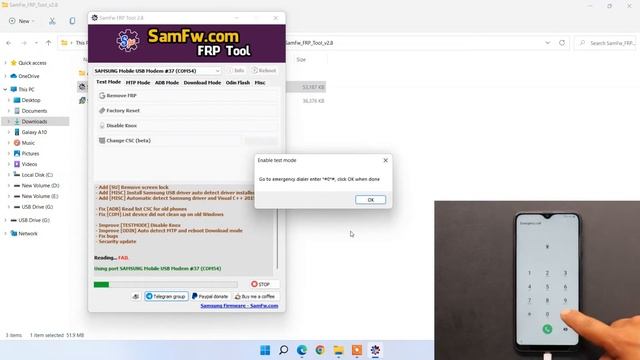Refresh the File Explorer folder view
The height and width of the screenshot is (360, 640).
click(x=562, y=43)
